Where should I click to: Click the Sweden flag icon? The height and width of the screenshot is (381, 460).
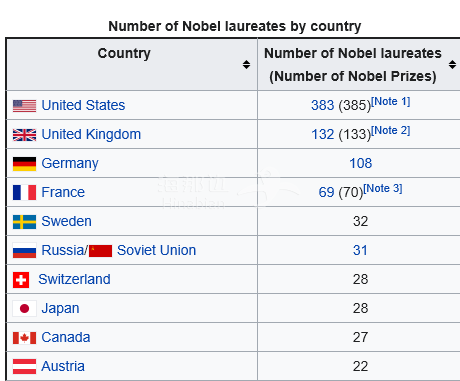pos(24,222)
